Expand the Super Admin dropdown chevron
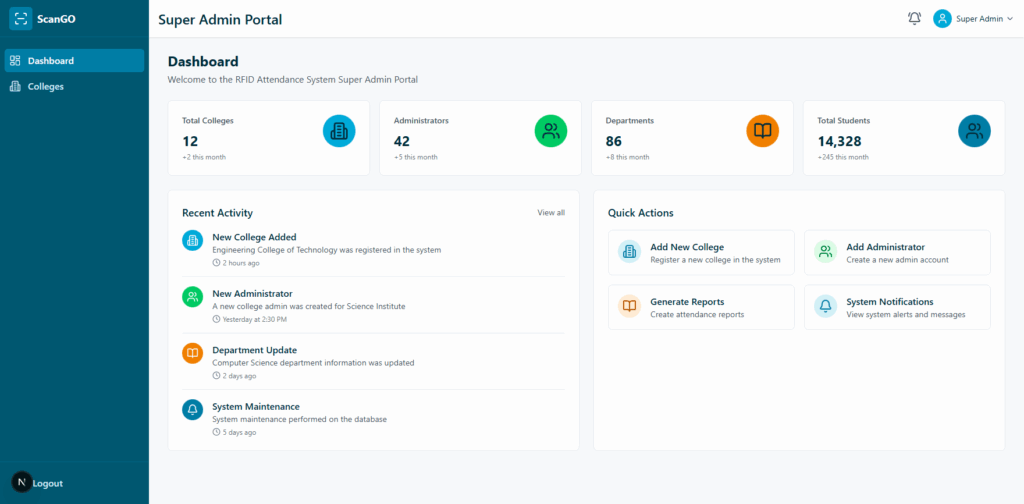Viewport: 1024px width, 504px height. coord(1010,19)
